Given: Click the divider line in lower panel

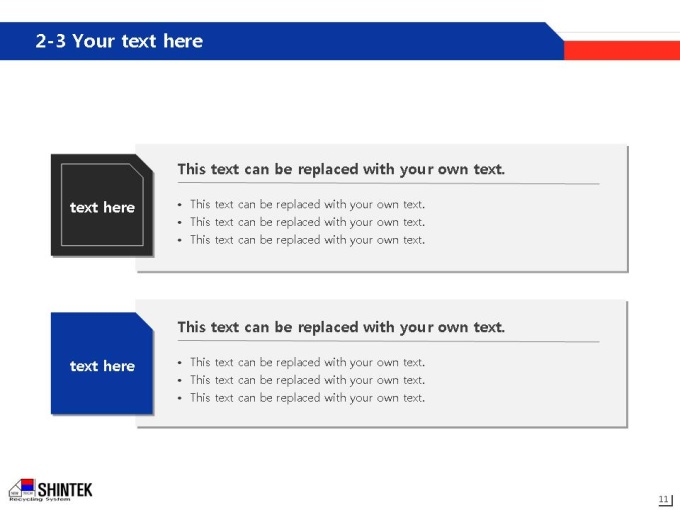Looking at the screenshot, I should click(x=388, y=341).
